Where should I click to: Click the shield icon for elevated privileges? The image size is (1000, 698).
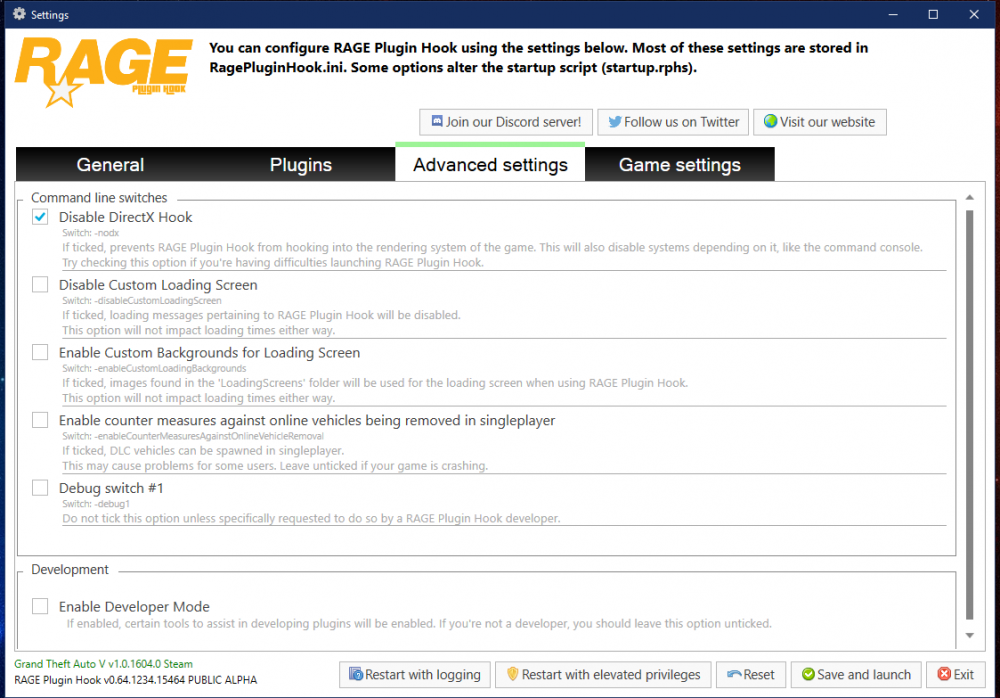pos(512,674)
